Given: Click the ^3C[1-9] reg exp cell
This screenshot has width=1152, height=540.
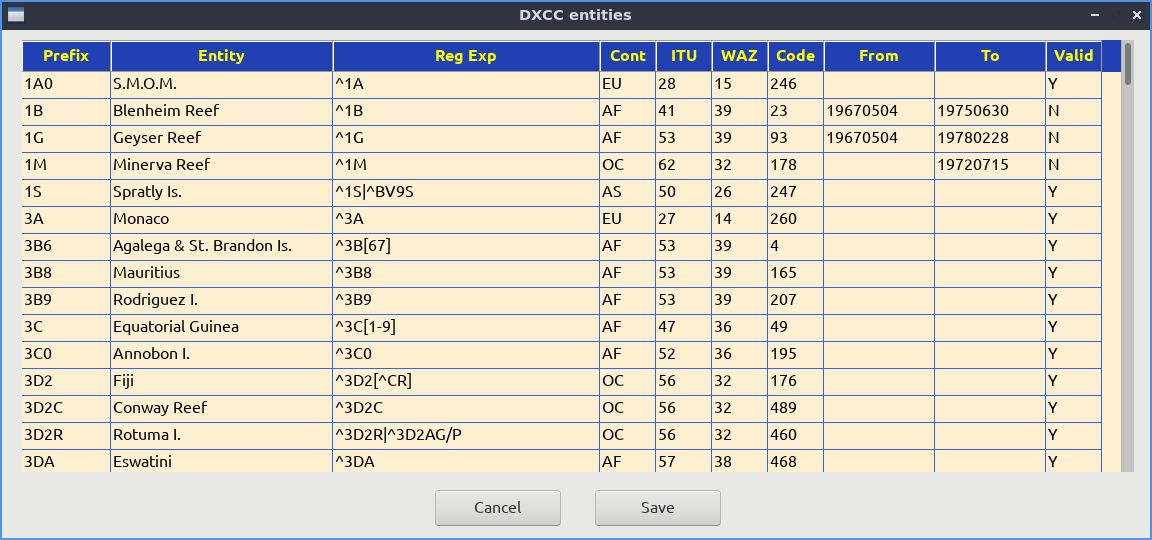Looking at the screenshot, I should click(466, 327).
